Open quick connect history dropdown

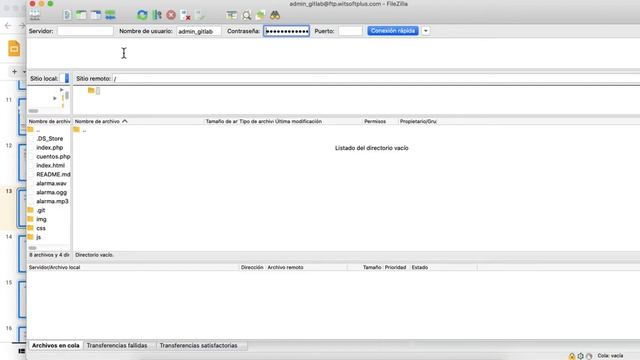(x=425, y=31)
